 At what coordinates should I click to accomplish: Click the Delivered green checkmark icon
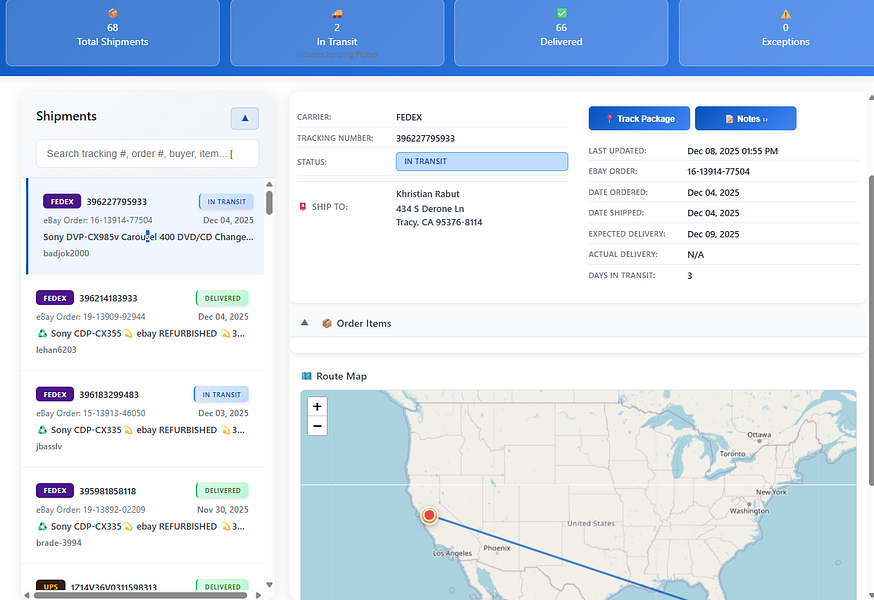[x=561, y=13]
